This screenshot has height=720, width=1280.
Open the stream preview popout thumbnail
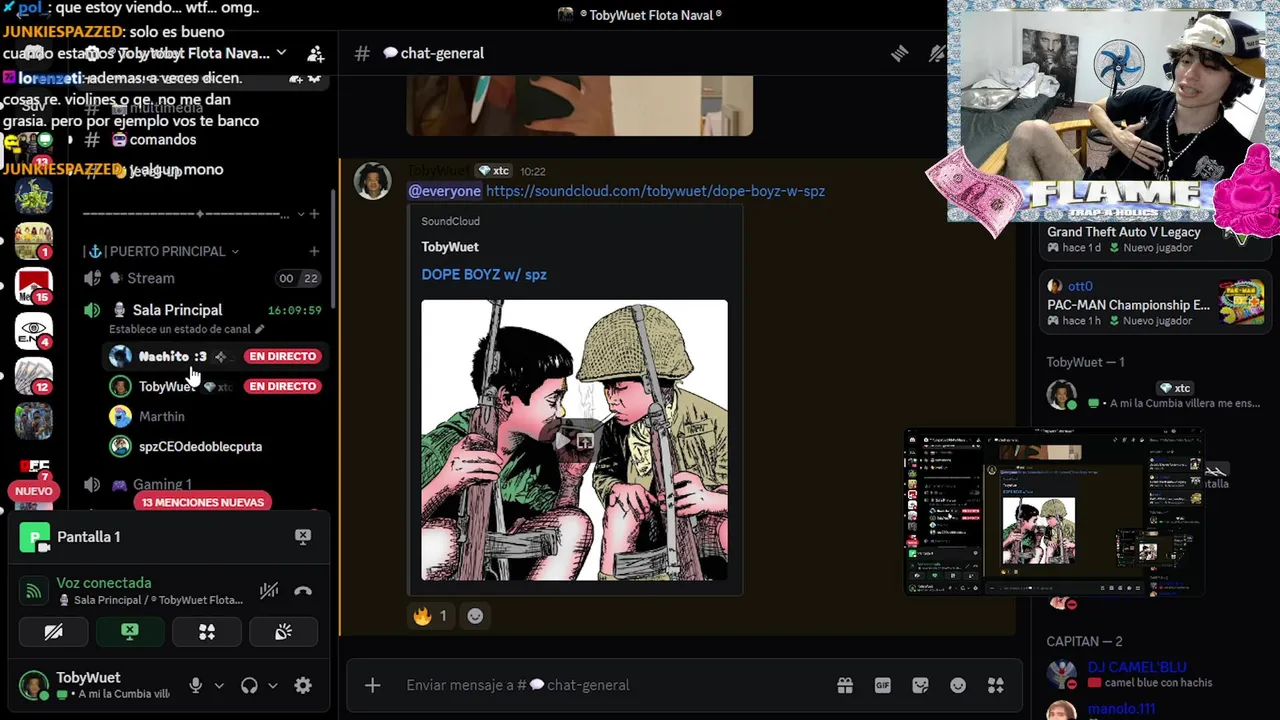pos(1054,512)
